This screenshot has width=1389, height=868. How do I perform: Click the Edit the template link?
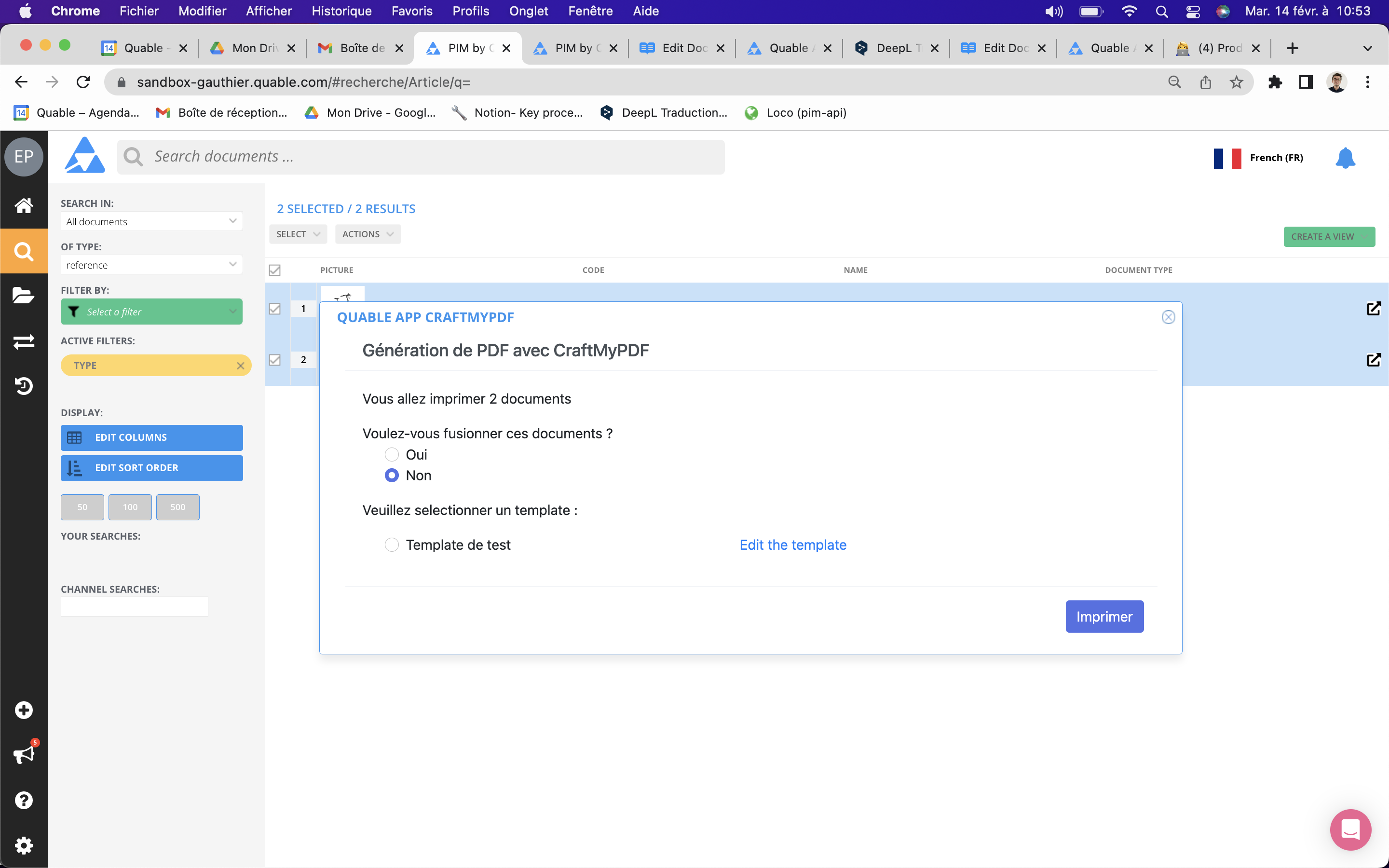[x=793, y=545]
